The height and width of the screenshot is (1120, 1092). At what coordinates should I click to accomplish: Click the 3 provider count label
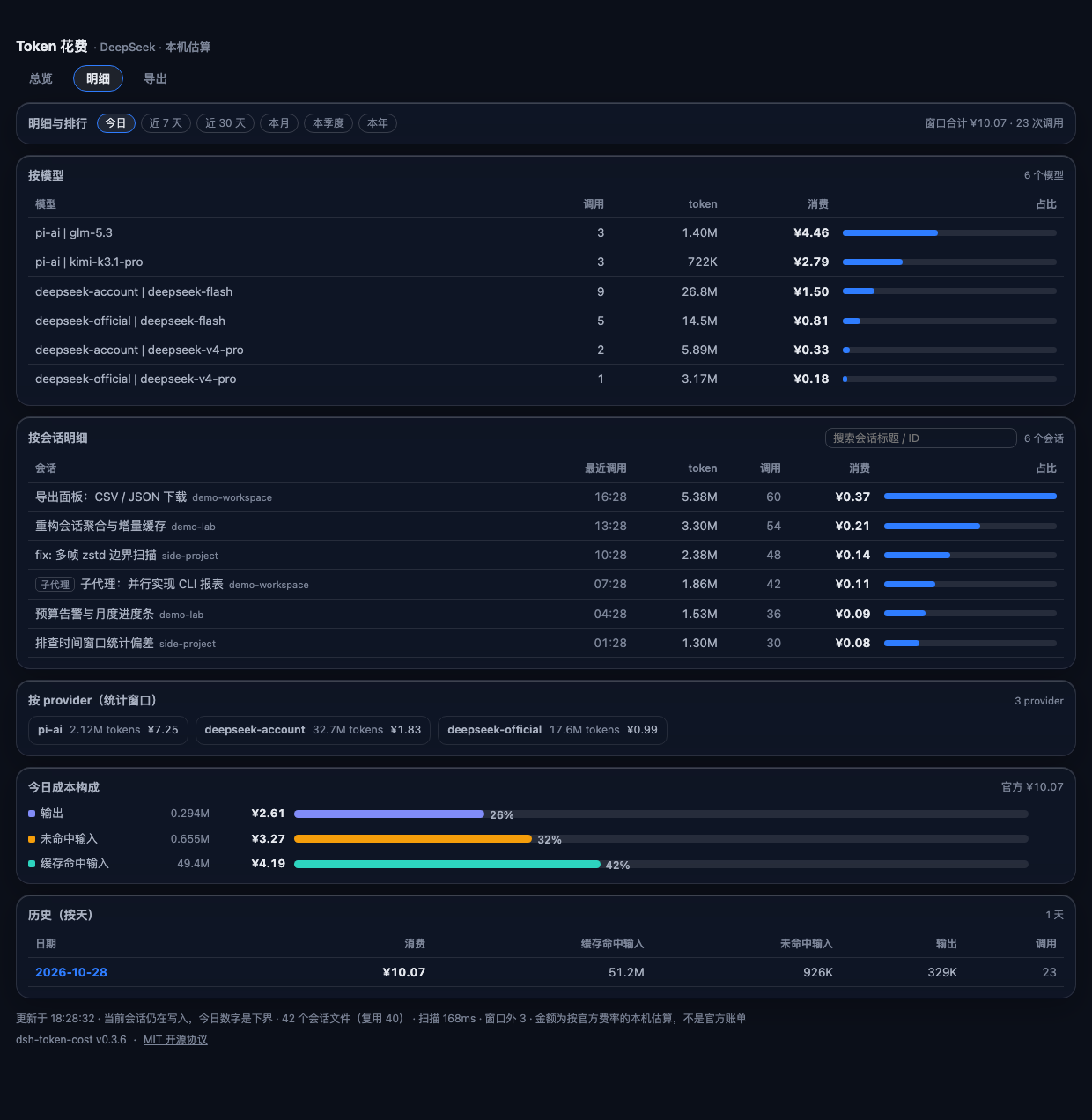1039,701
